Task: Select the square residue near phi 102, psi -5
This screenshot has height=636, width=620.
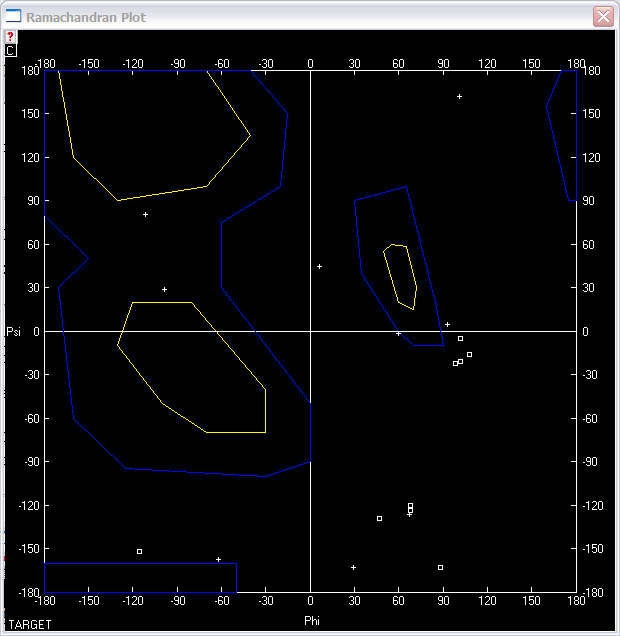Action: pyautogui.click(x=460, y=339)
